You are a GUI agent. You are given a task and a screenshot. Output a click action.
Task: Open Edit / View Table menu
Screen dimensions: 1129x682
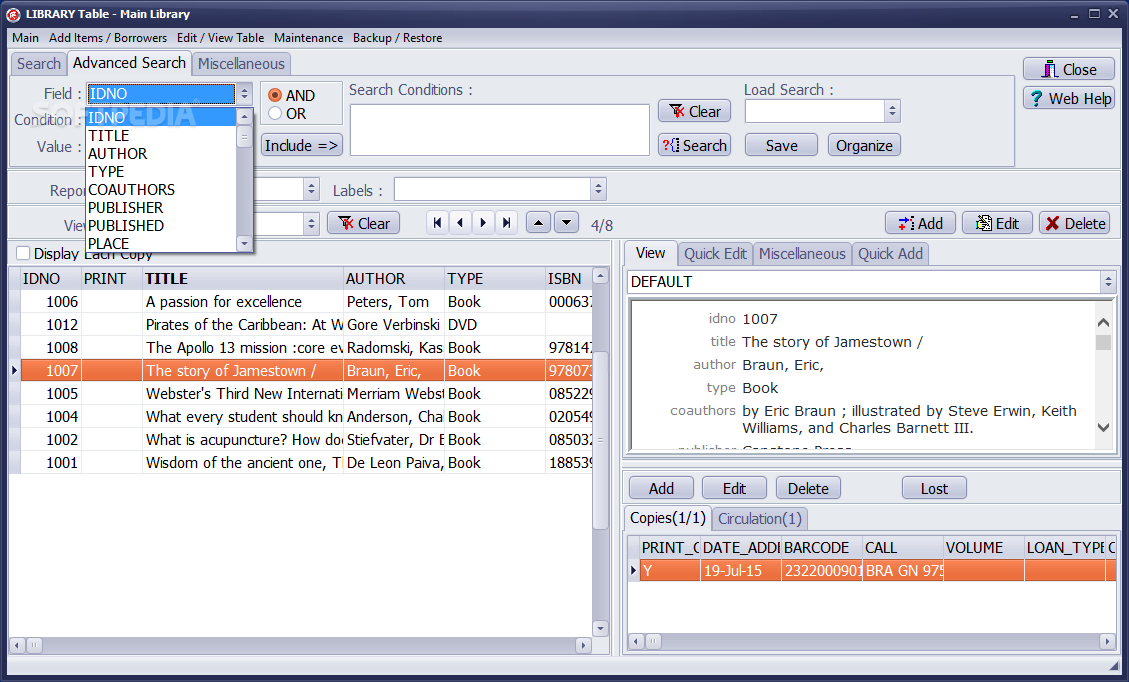pyautogui.click(x=220, y=37)
